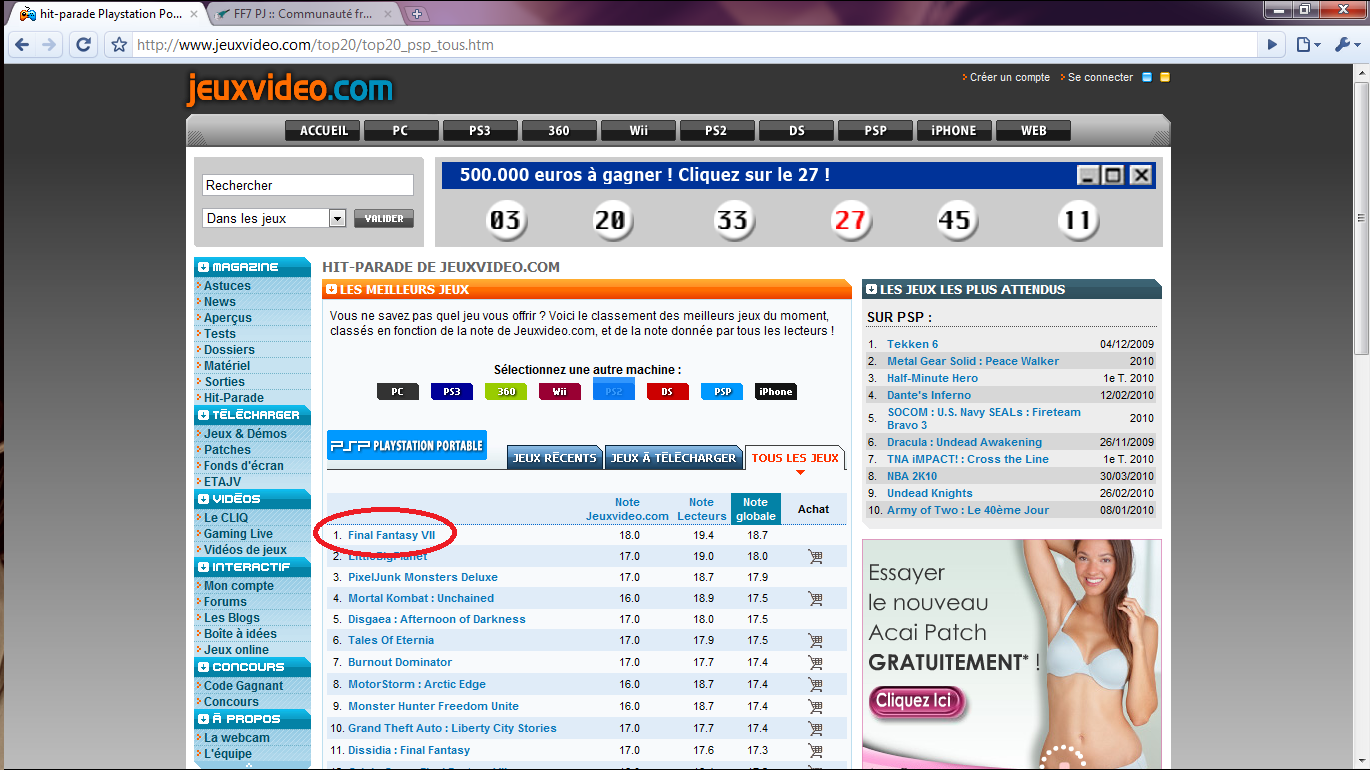The width and height of the screenshot is (1370, 770).
Task: Bookmark this page with the star icon
Action: pyautogui.click(x=119, y=45)
